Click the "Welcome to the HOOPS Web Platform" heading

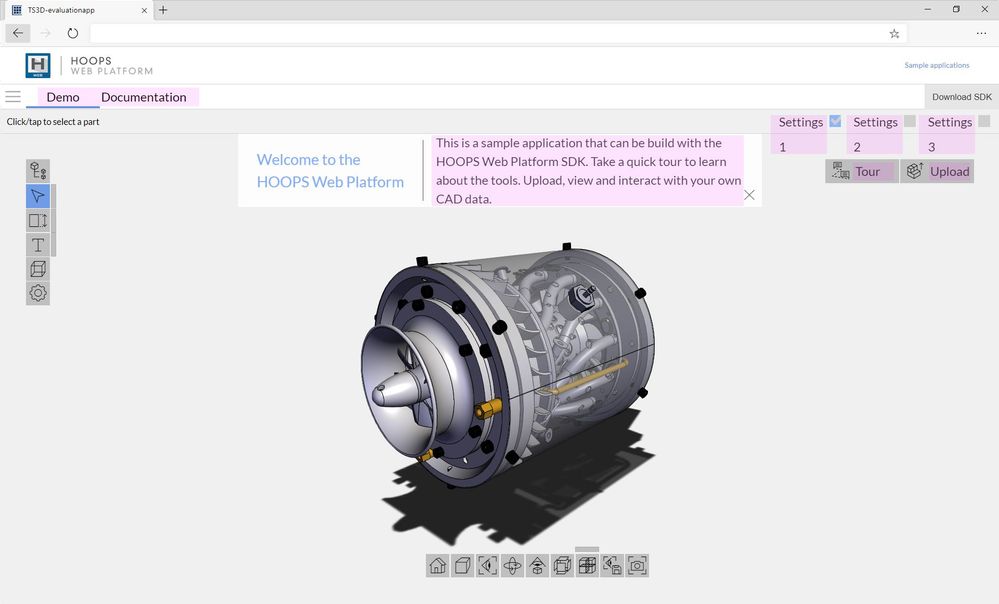click(x=330, y=171)
